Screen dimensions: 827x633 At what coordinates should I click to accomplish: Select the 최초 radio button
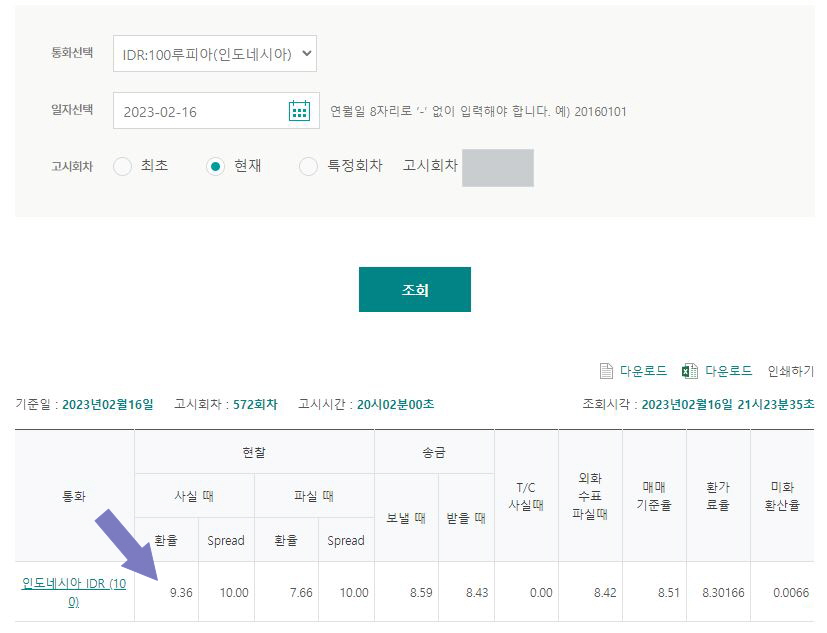[x=122, y=166]
